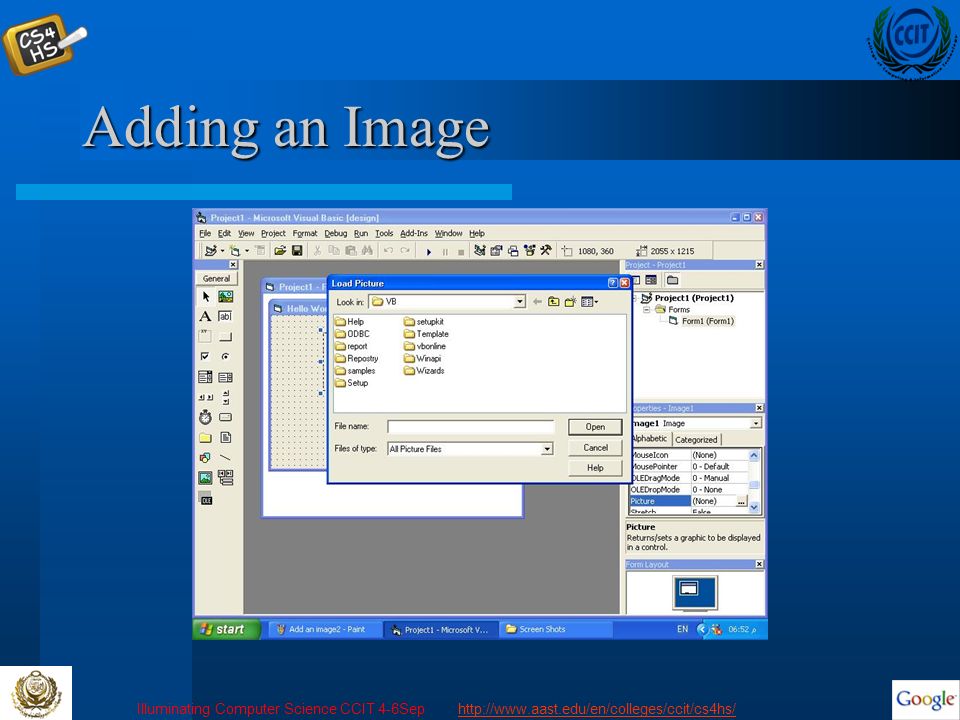This screenshot has height=720, width=960.
Task: Select the PictureBox control in the toolbox
Action: (x=226, y=297)
